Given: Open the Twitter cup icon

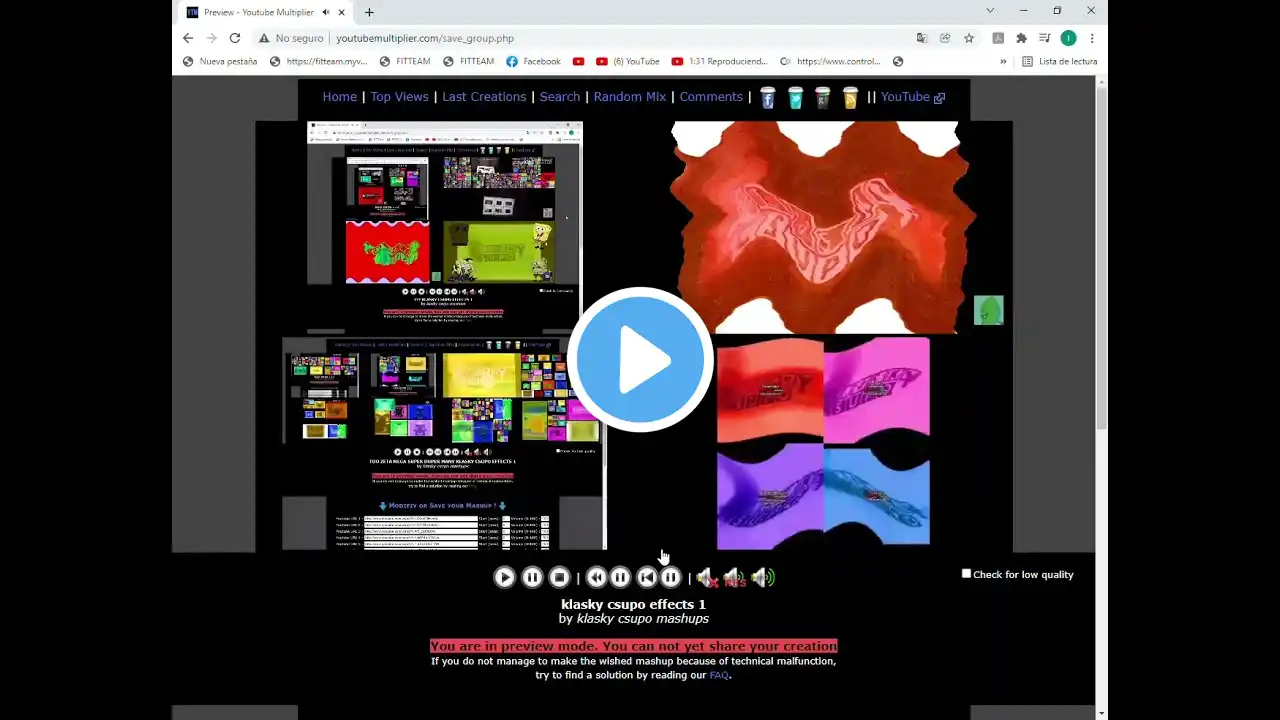Looking at the screenshot, I should point(795,97).
